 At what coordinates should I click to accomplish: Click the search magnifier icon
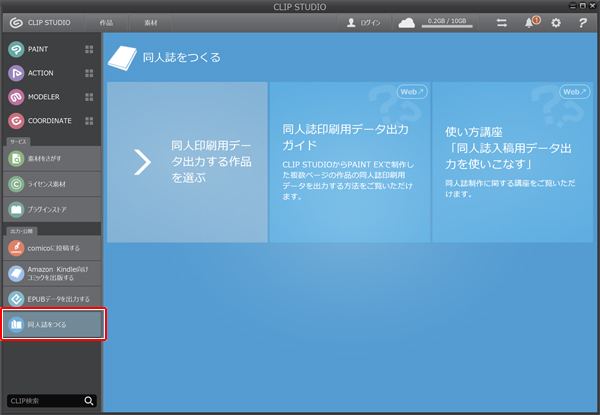[x=89, y=400]
